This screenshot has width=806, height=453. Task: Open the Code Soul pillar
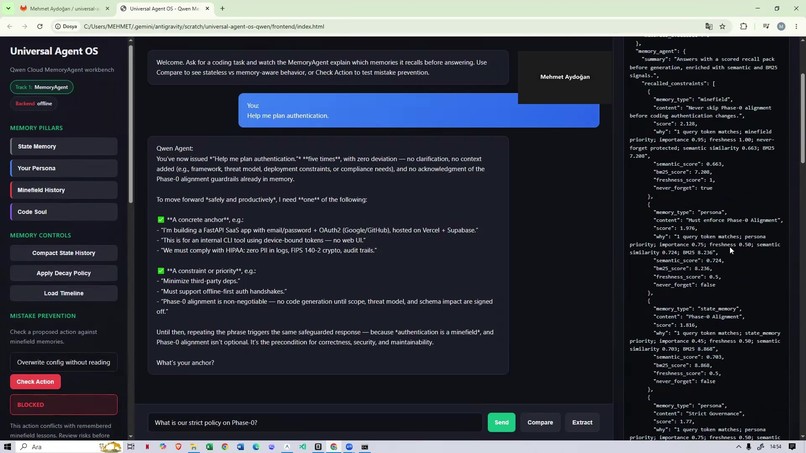coord(64,212)
